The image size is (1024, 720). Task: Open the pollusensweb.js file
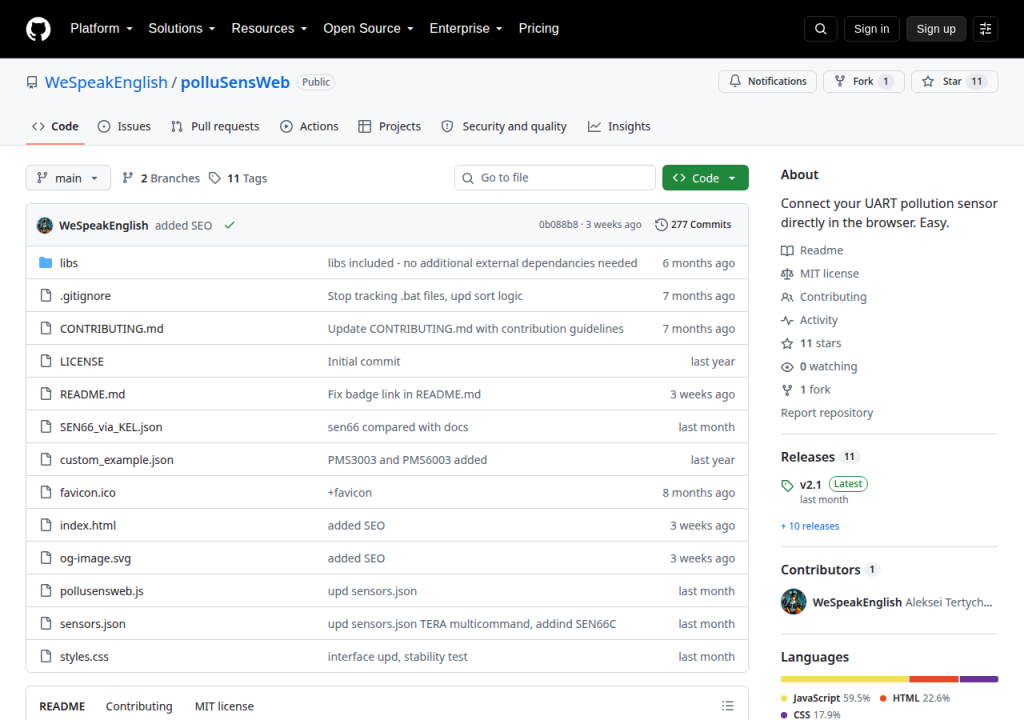(x=101, y=591)
